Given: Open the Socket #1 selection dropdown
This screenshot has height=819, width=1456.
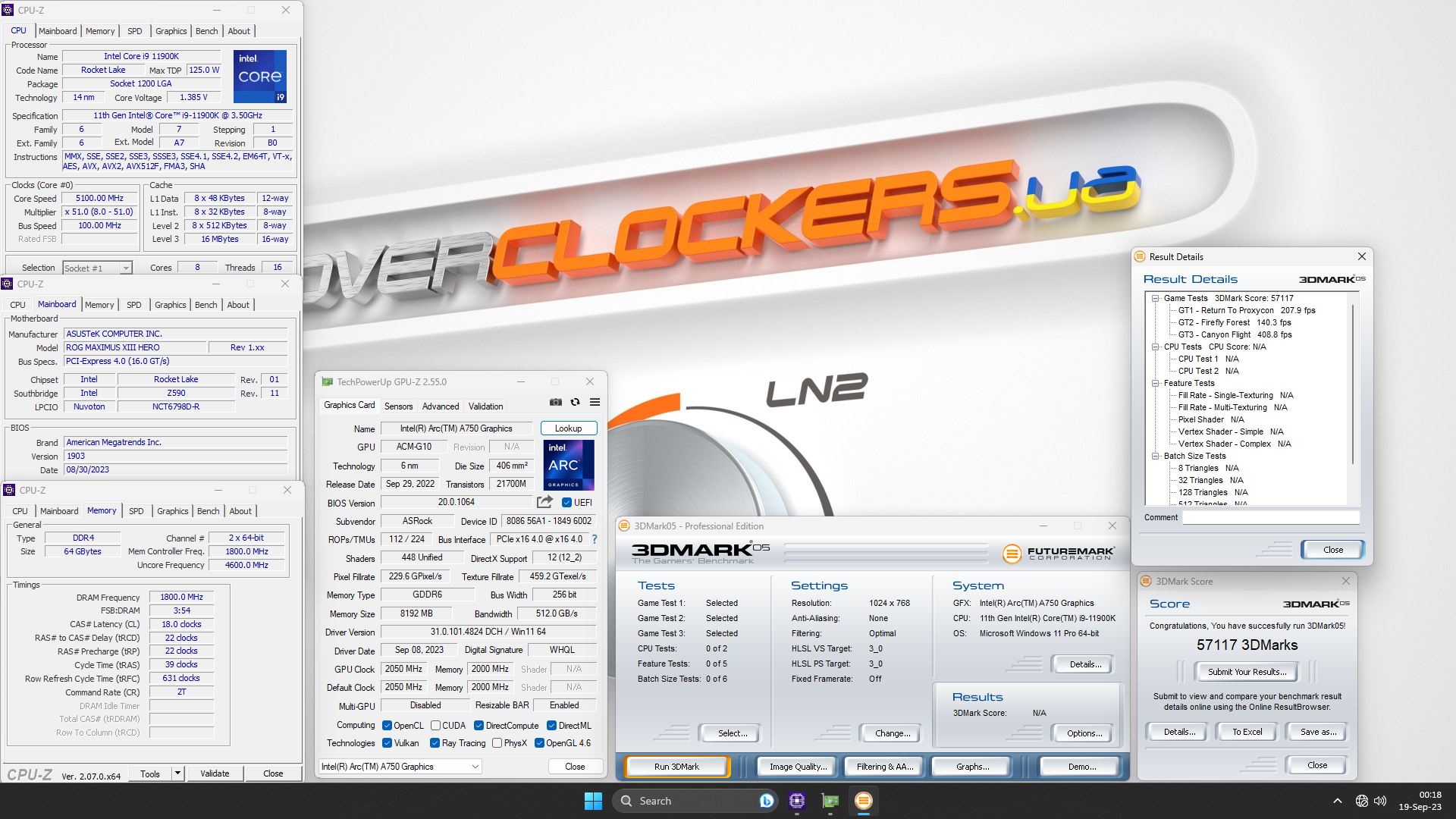Looking at the screenshot, I should click(x=97, y=268).
